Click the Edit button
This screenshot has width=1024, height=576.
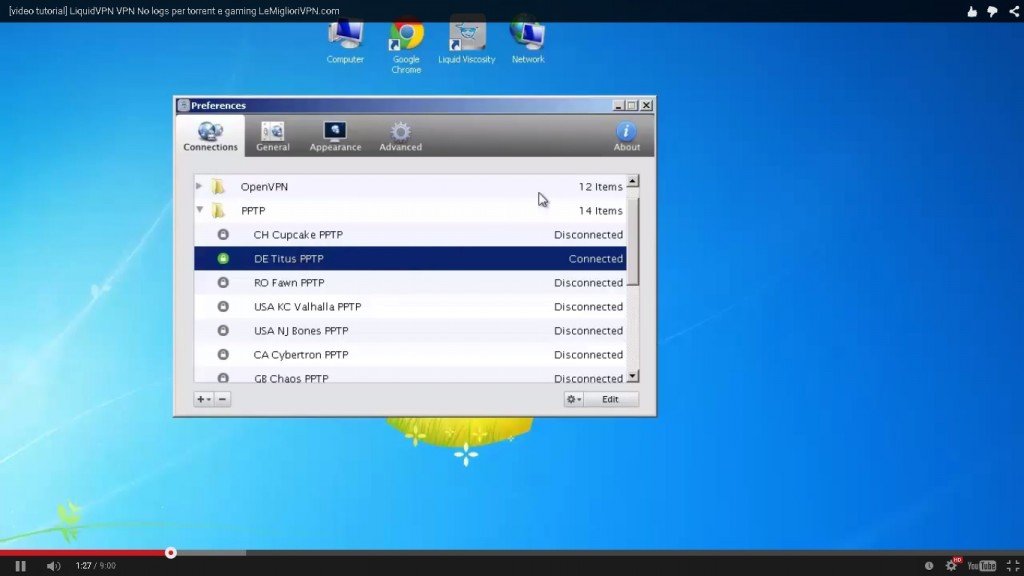(611, 399)
